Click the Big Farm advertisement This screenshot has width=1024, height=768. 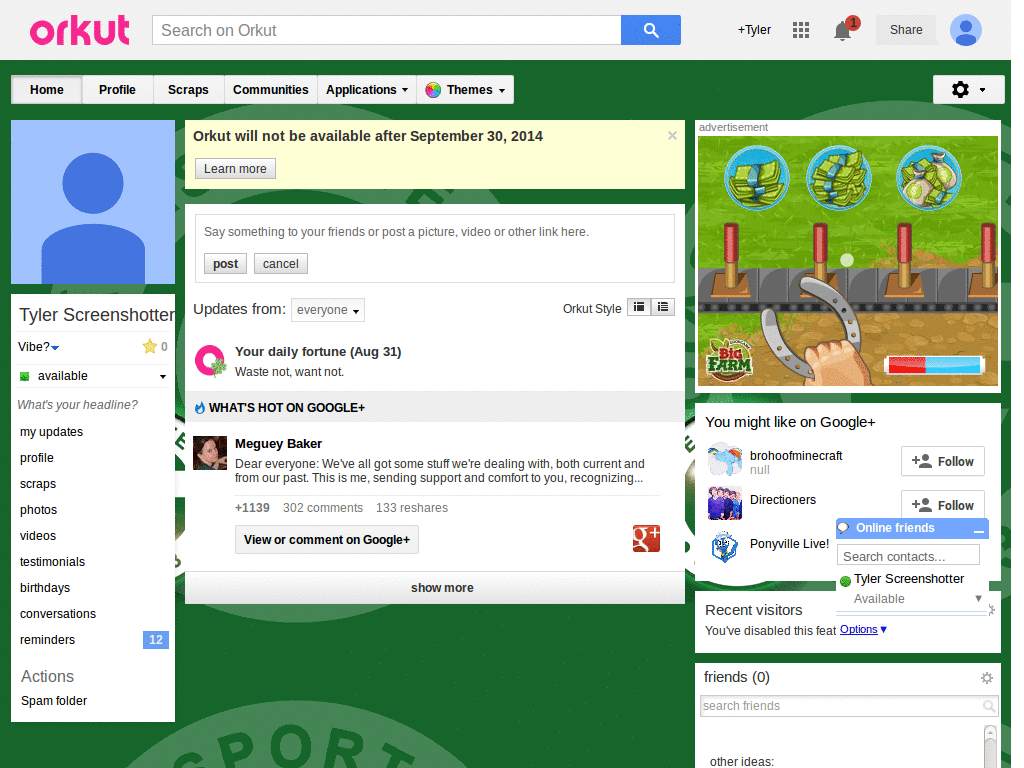click(848, 261)
